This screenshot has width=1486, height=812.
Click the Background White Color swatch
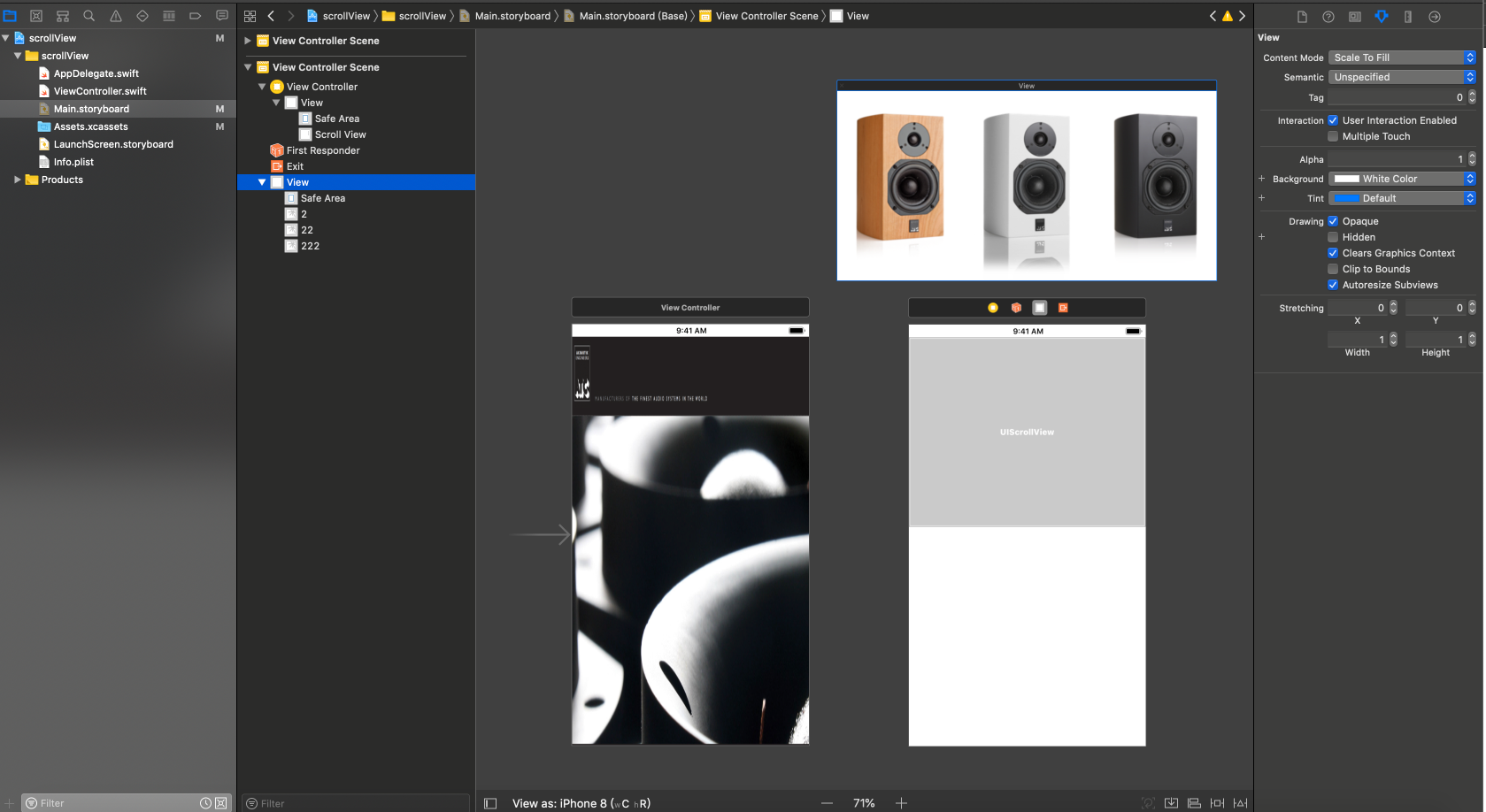[1346, 179]
